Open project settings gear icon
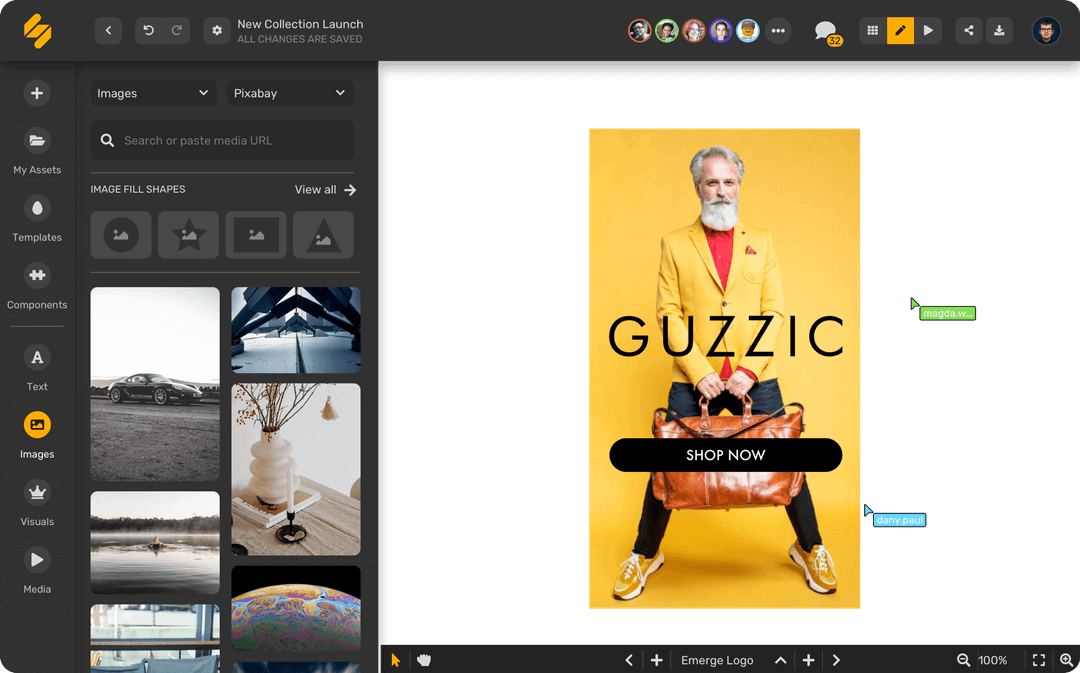 pyautogui.click(x=217, y=31)
